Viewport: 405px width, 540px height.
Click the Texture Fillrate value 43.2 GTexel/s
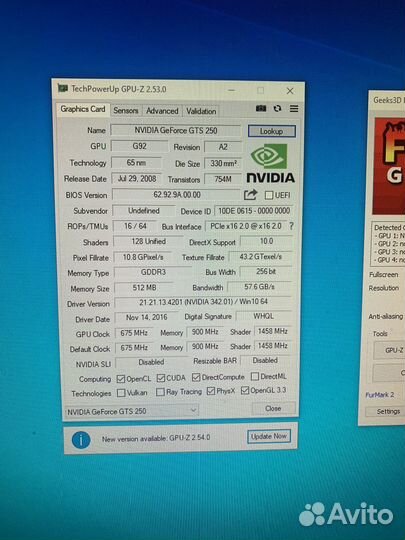click(x=261, y=257)
